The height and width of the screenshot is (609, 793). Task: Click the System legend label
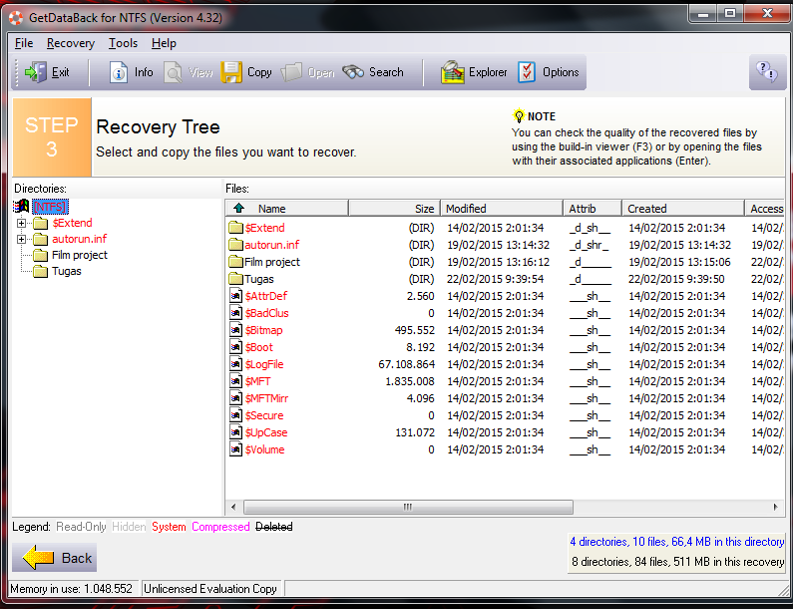[x=169, y=527]
